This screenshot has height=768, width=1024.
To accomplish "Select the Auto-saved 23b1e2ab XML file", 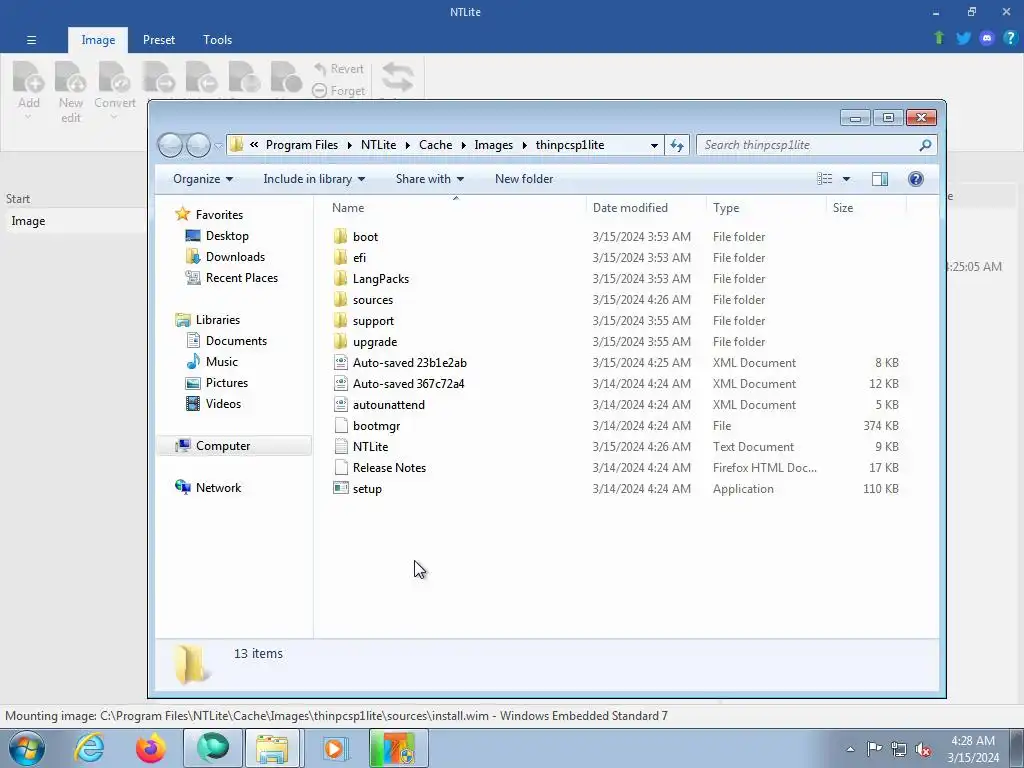I will point(400,362).
